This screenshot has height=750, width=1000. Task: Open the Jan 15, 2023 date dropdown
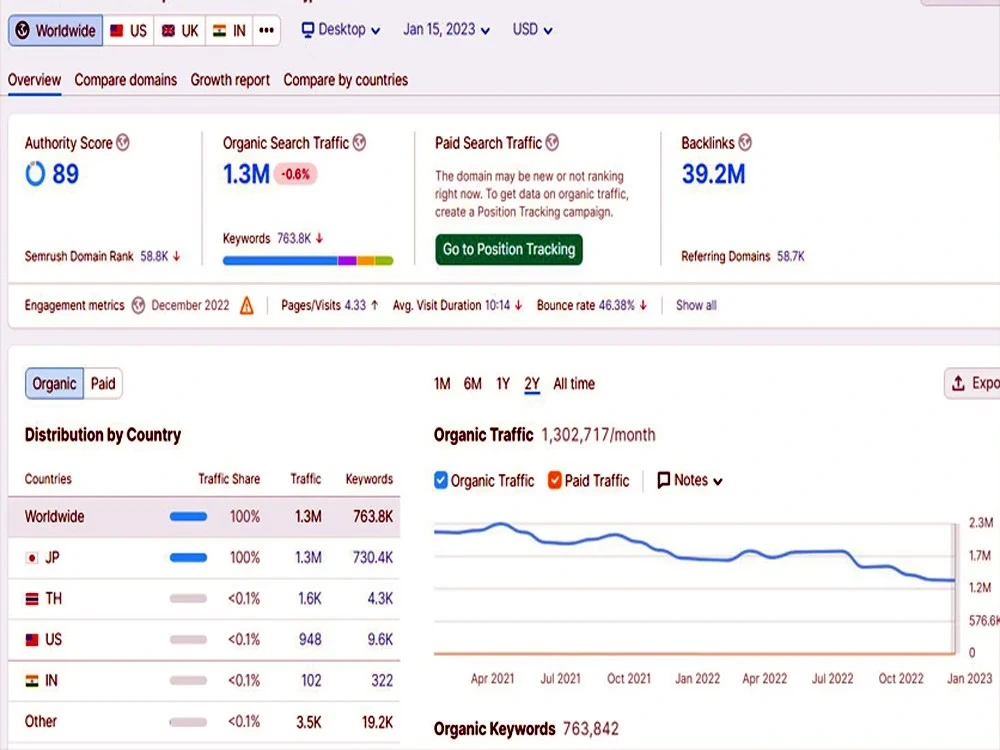point(446,30)
